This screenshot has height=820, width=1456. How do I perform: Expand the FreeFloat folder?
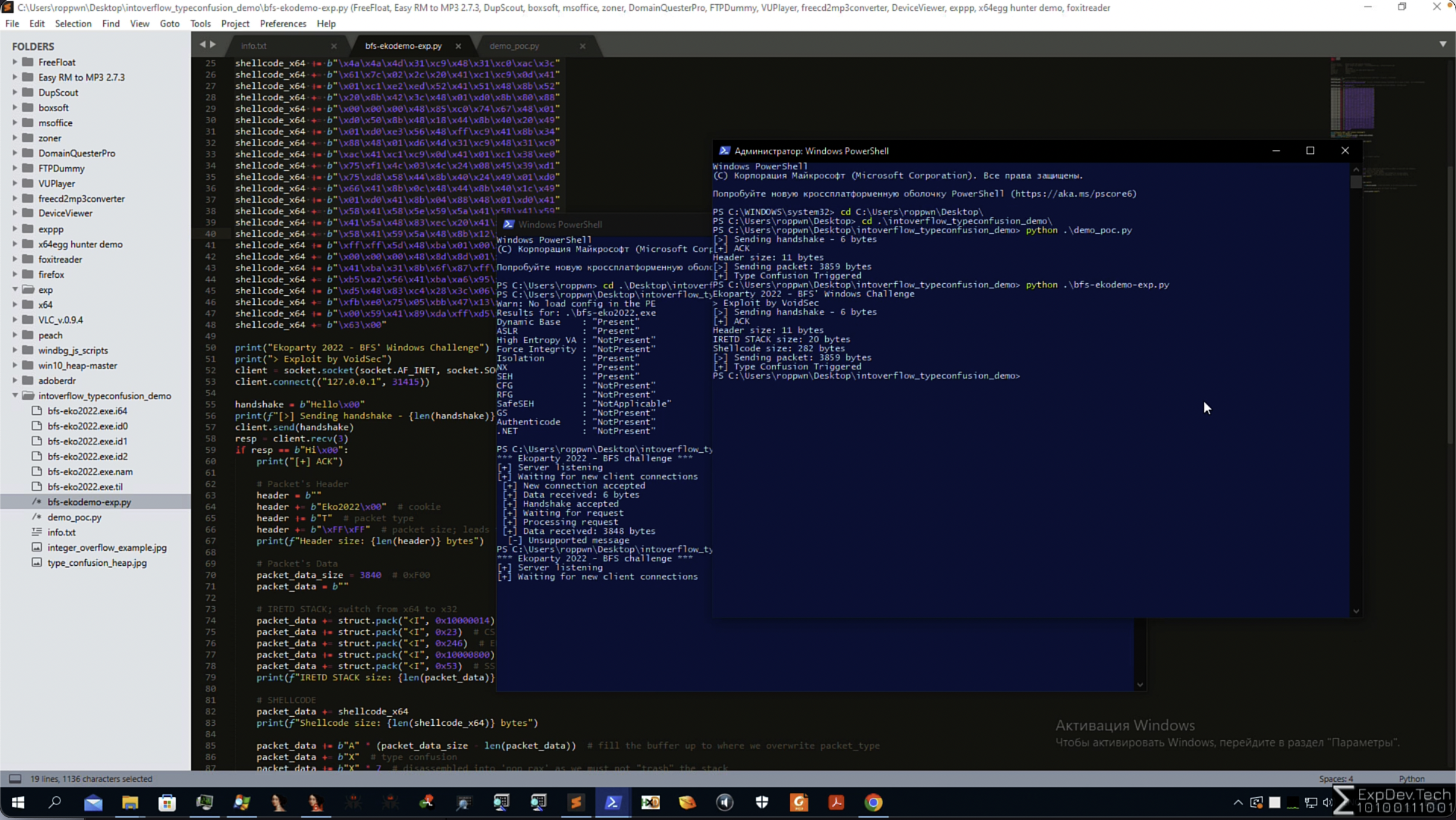pos(15,62)
